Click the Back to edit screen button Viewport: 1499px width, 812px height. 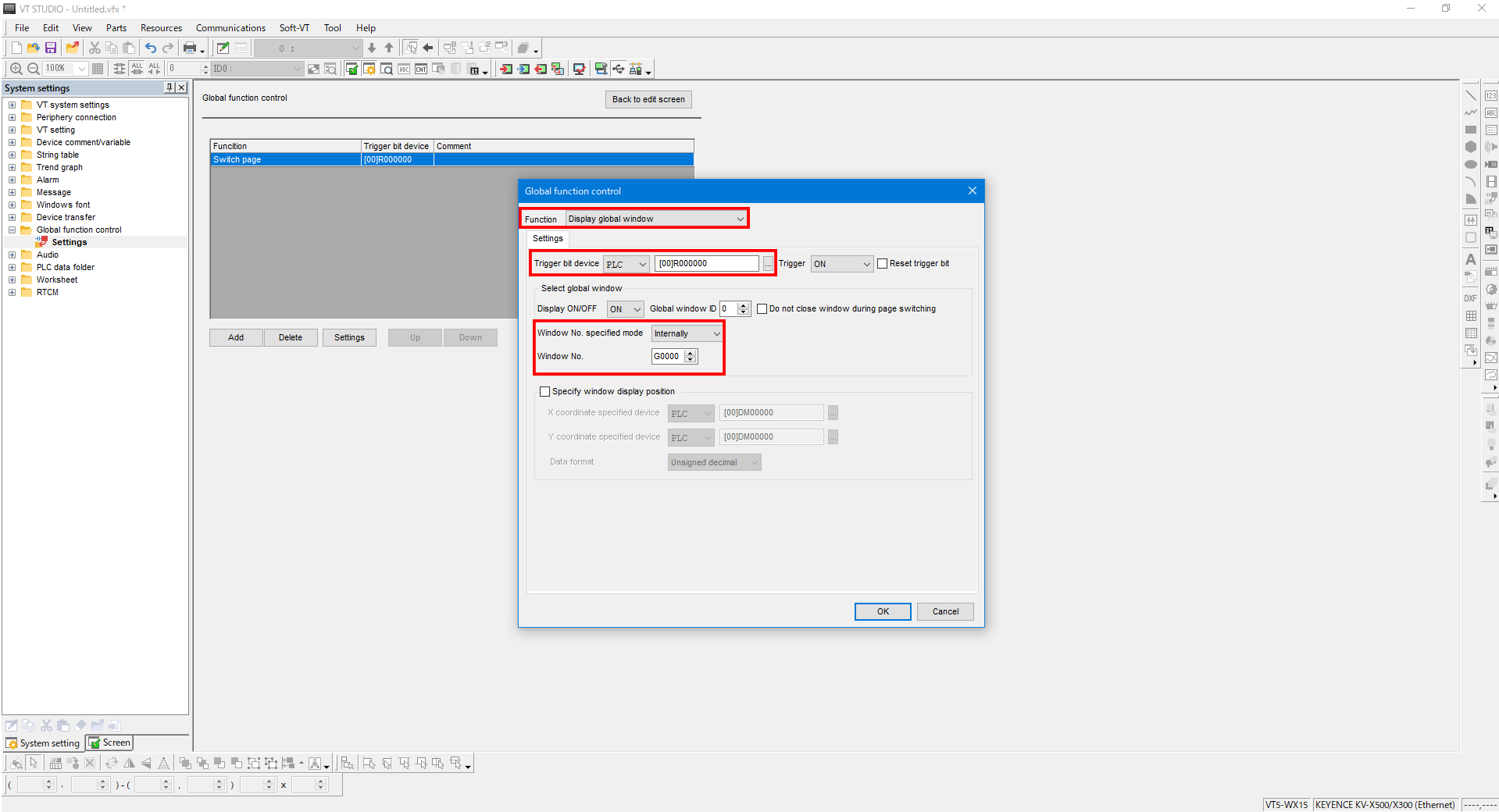648,100
